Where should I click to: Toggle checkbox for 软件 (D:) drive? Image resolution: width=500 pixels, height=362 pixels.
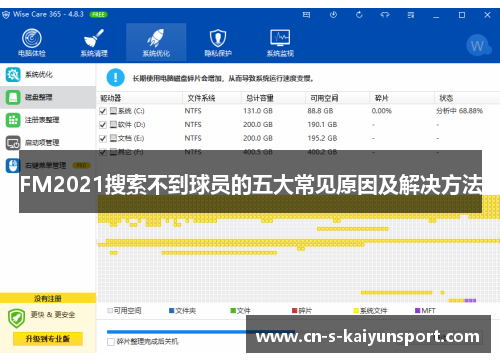click(103, 125)
